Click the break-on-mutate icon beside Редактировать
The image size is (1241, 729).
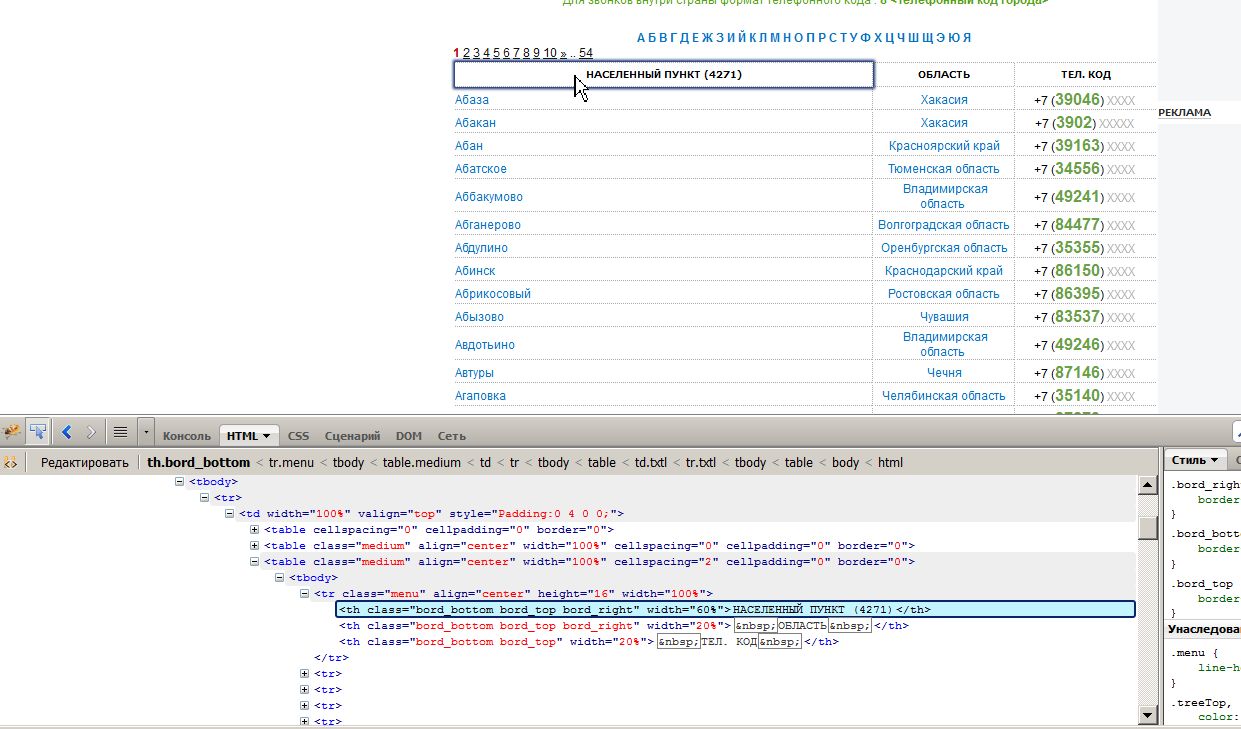10,462
